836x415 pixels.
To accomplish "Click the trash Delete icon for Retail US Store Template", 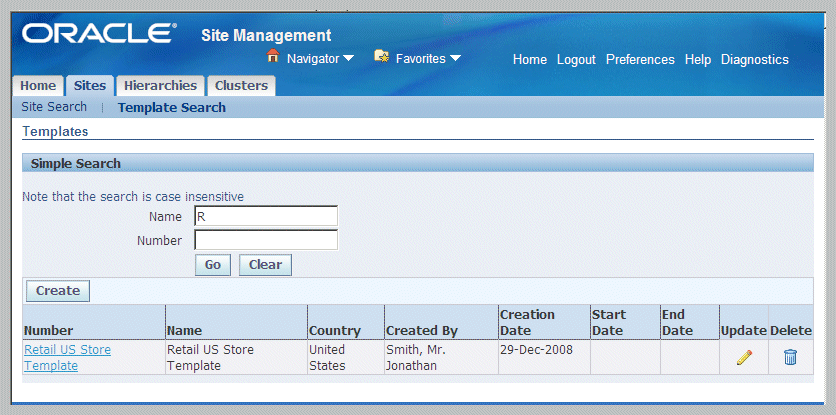I will pyautogui.click(x=790, y=357).
